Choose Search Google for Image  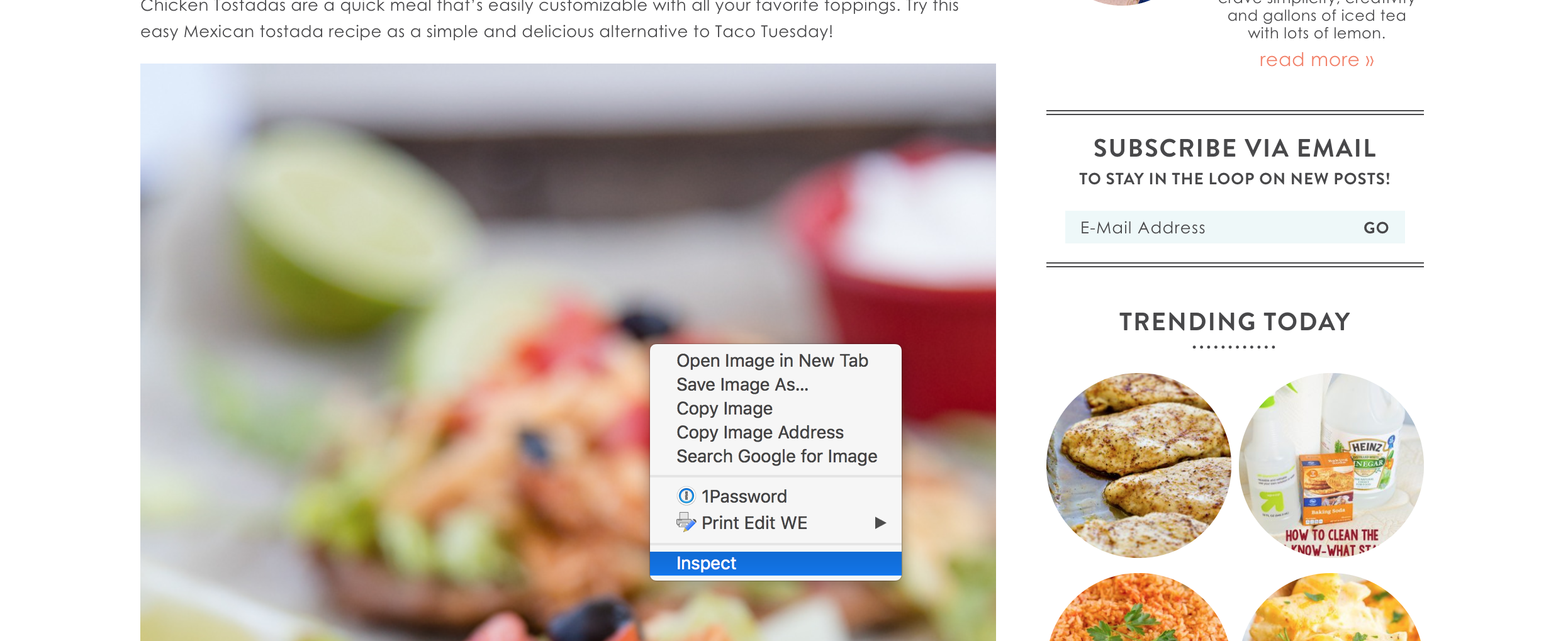tap(776, 456)
